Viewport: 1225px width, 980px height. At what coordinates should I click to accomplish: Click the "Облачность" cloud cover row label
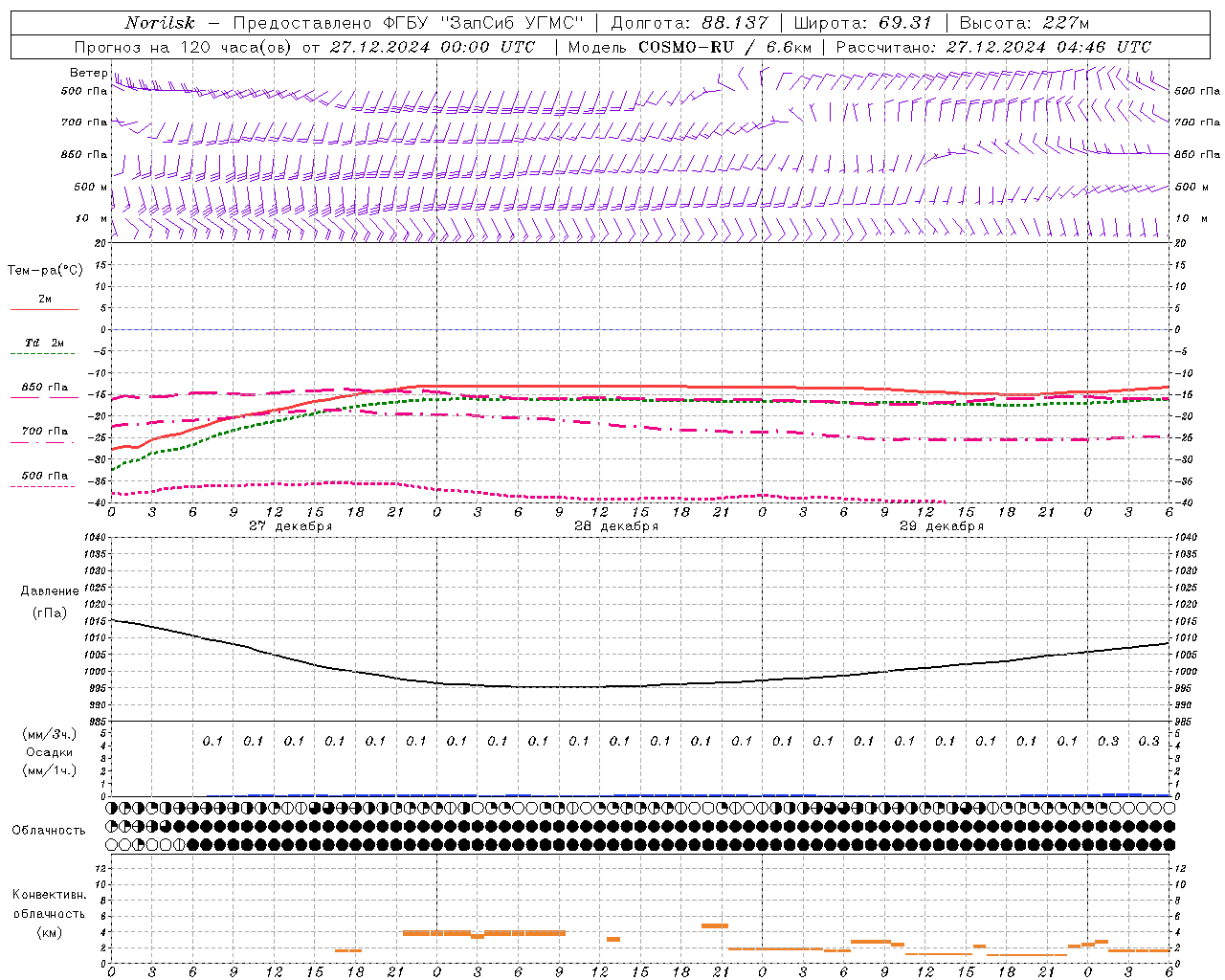[x=49, y=830]
